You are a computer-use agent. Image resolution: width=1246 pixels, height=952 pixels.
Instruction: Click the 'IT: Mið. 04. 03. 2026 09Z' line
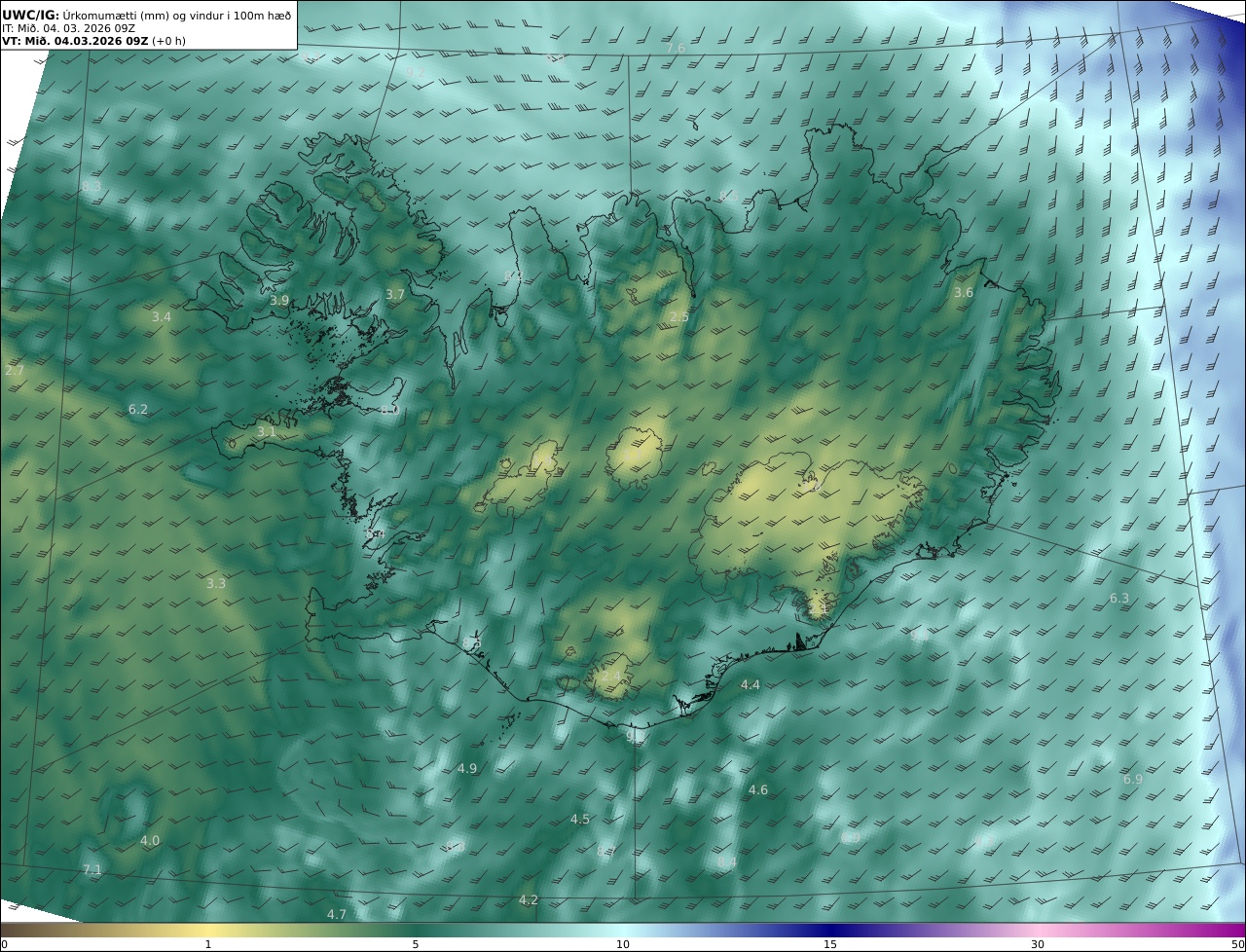point(68,28)
